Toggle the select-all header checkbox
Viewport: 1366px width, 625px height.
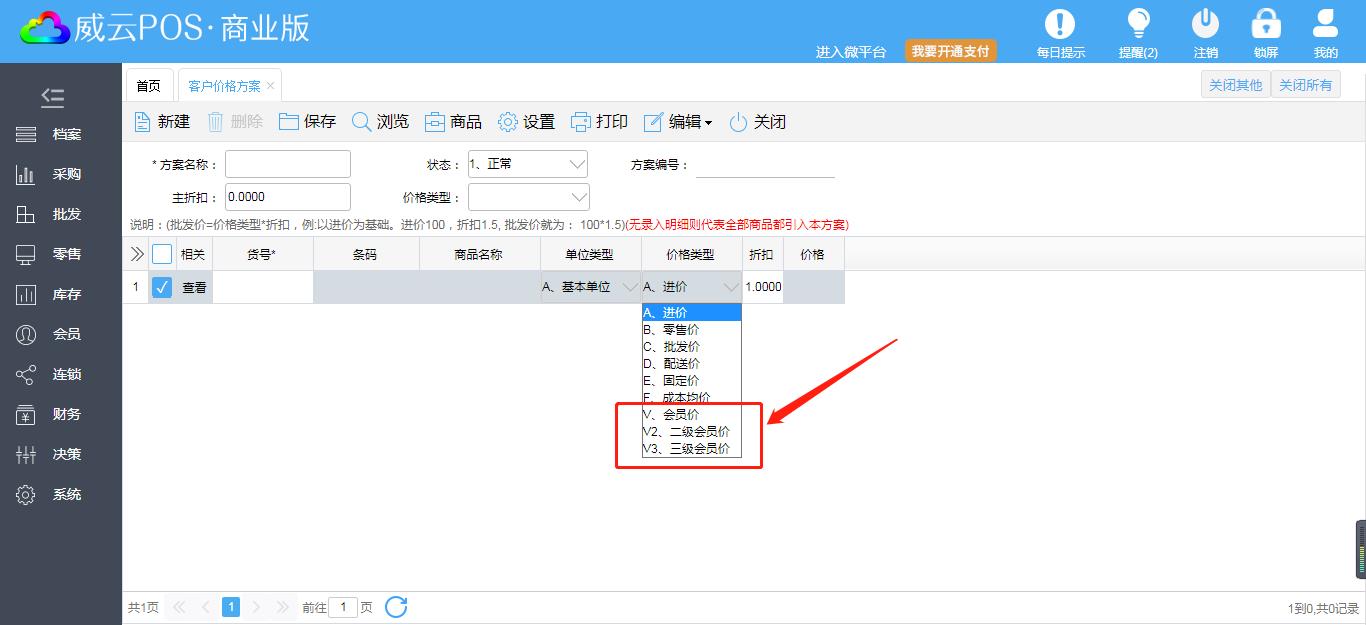[162, 254]
